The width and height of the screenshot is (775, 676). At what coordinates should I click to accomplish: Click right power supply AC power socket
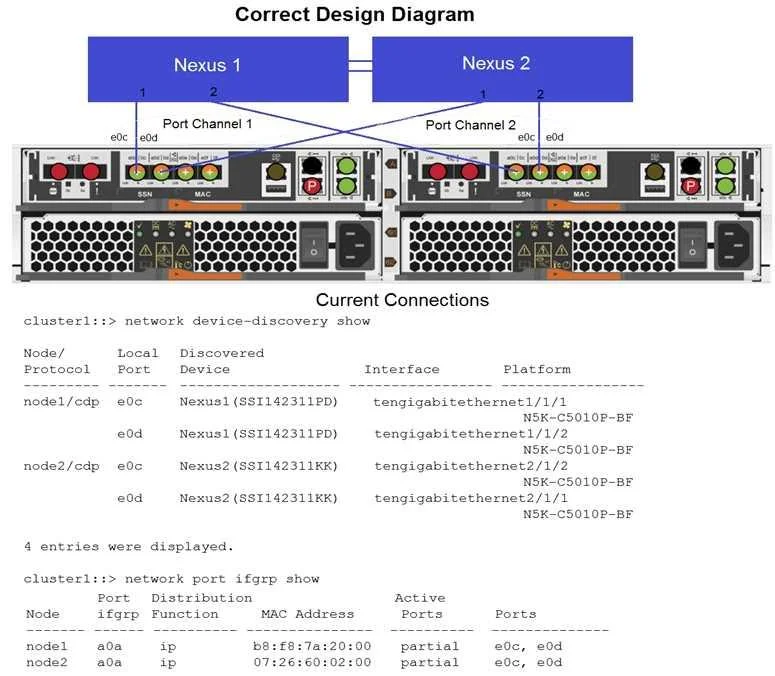(x=733, y=245)
